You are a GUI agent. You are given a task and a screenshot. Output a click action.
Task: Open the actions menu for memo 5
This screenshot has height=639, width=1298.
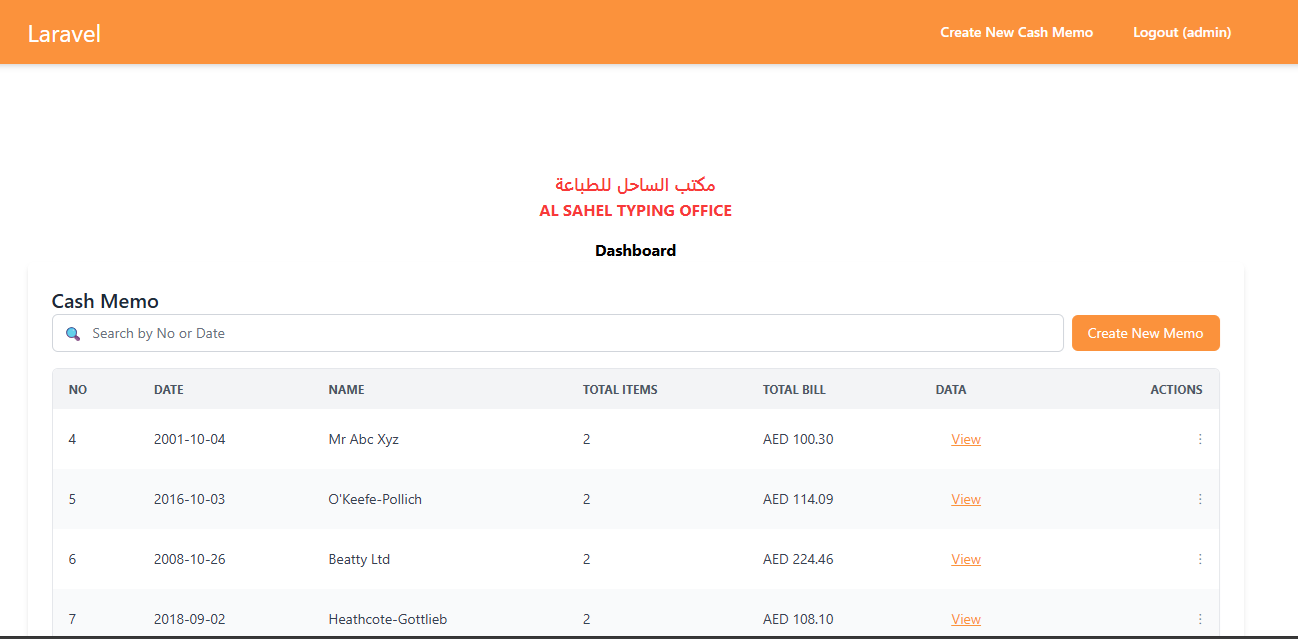click(1200, 498)
